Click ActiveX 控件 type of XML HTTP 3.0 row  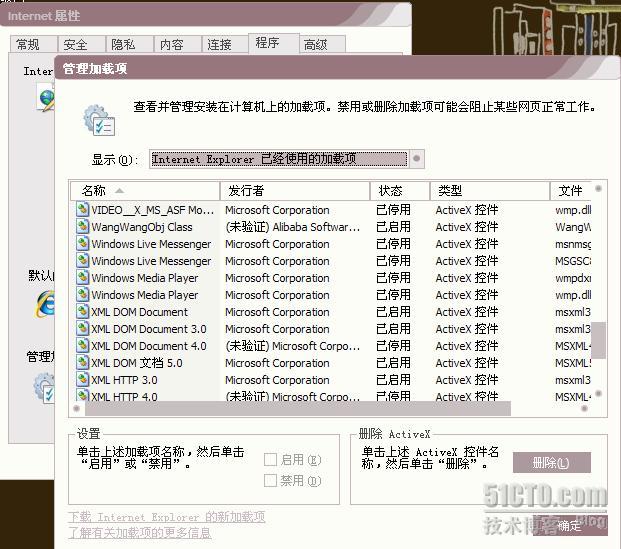[x=467, y=380]
